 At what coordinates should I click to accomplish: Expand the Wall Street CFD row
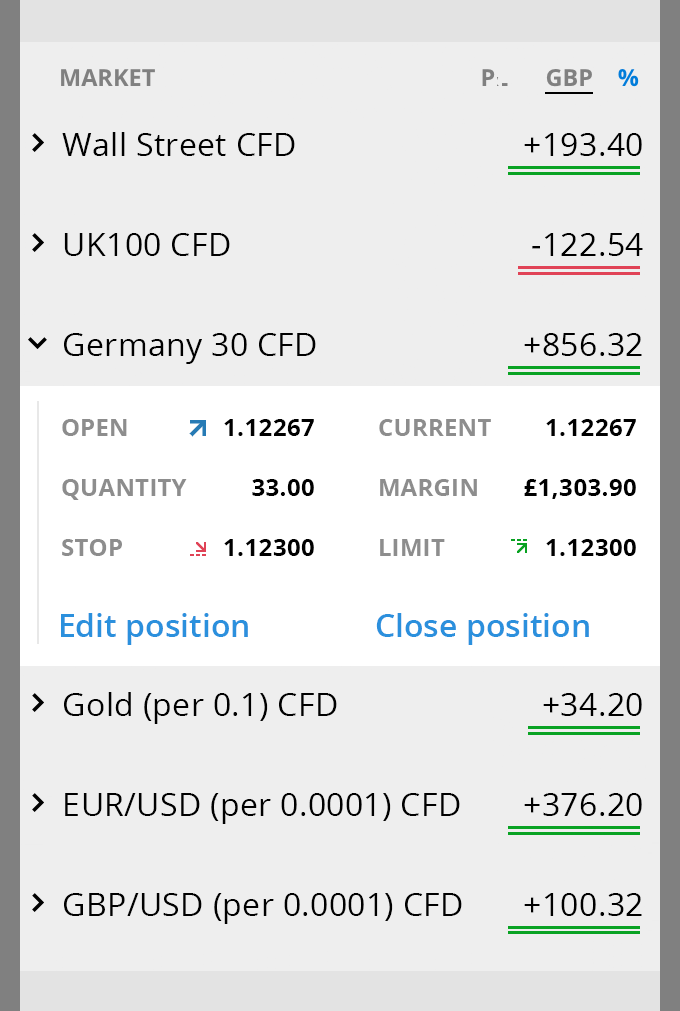(x=38, y=144)
